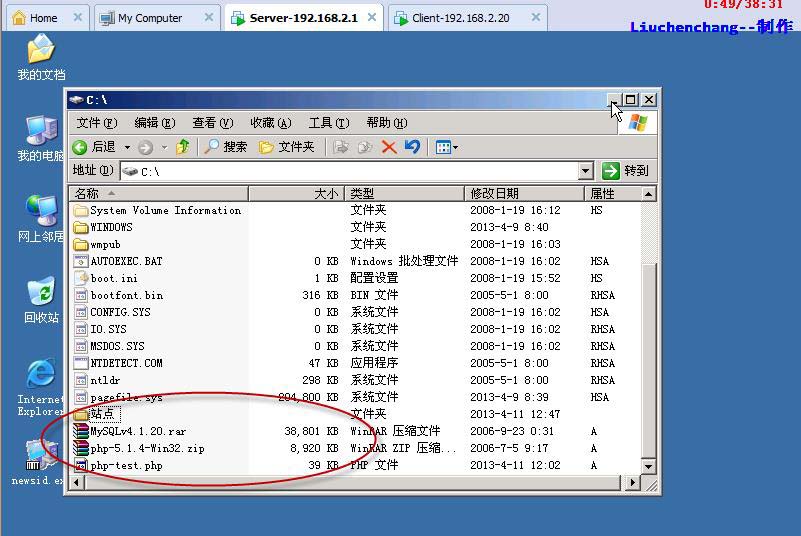Open the address bar dropdown arrow
Image resolution: width=801 pixels, height=536 pixels.
pyautogui.click(x=586, y=171)
